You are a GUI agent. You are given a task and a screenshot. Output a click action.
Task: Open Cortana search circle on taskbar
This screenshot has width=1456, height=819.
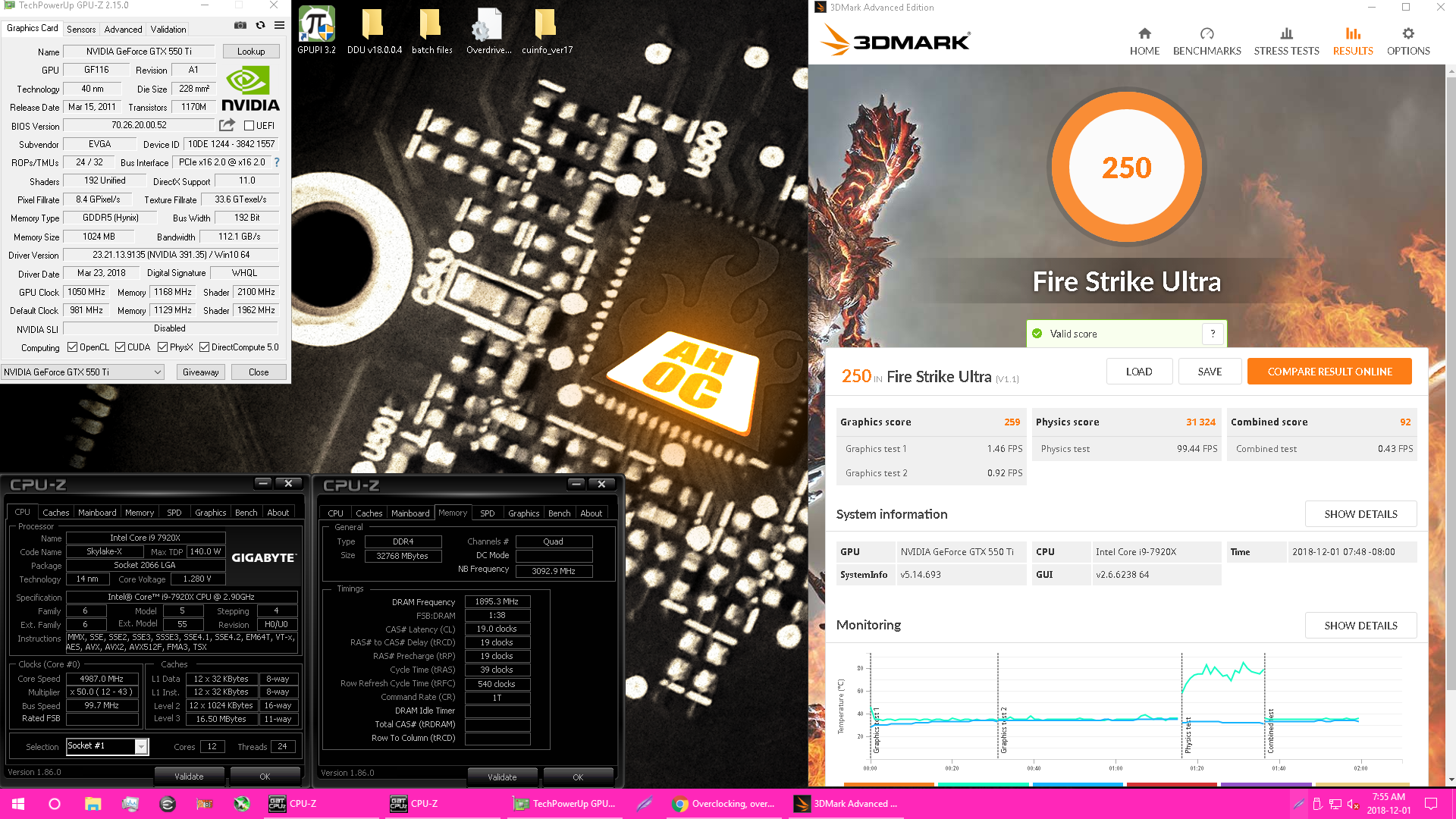[x=55, y=804]
